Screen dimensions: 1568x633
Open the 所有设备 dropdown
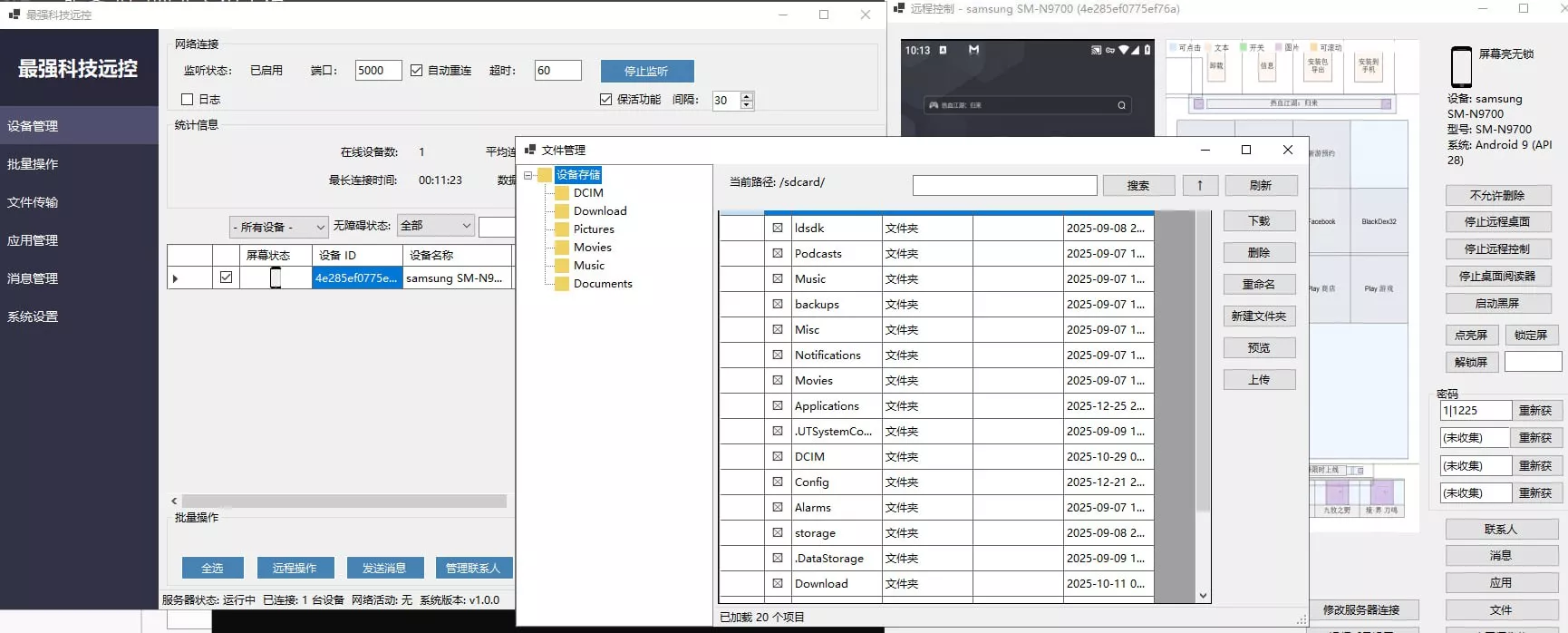click(x=278, y=227)
